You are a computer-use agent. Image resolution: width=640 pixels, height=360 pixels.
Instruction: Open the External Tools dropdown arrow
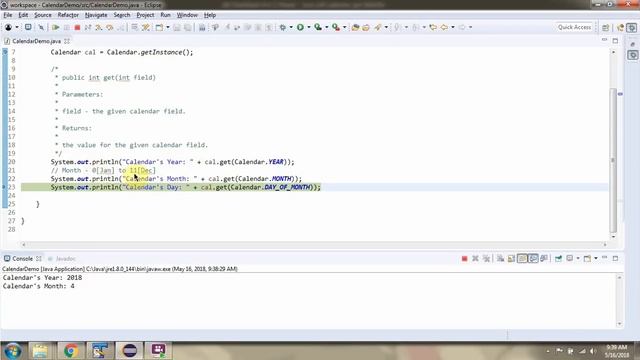pos(345,27)
